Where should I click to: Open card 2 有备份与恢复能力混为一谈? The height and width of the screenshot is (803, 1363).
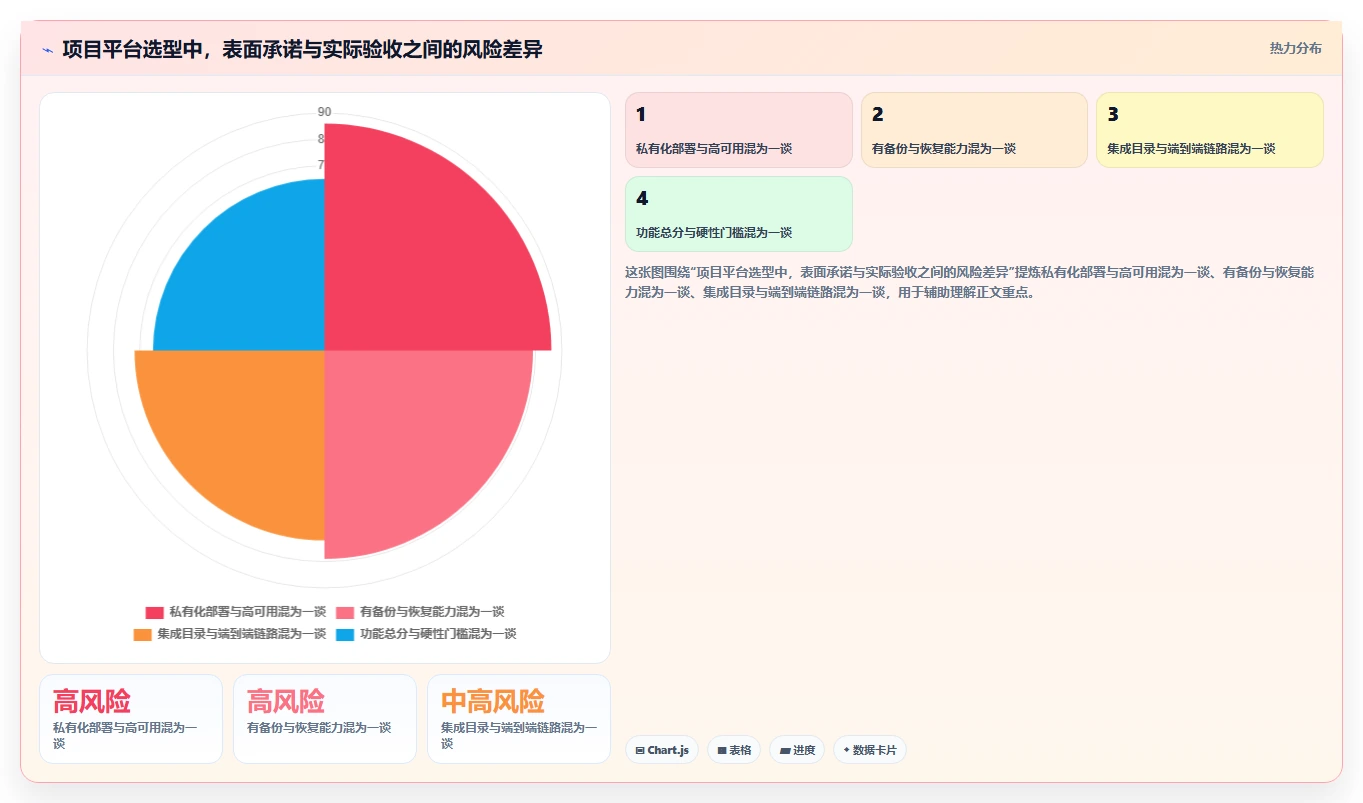[974, 130]
